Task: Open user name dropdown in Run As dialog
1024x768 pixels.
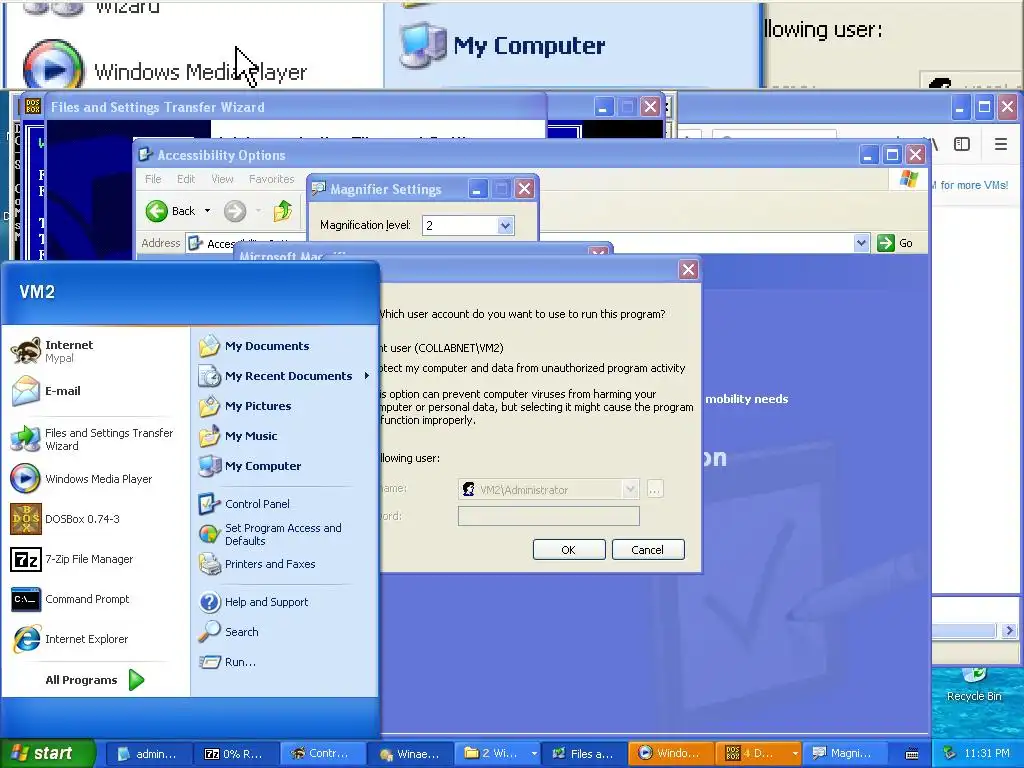Action: click(x=630, y=489)
